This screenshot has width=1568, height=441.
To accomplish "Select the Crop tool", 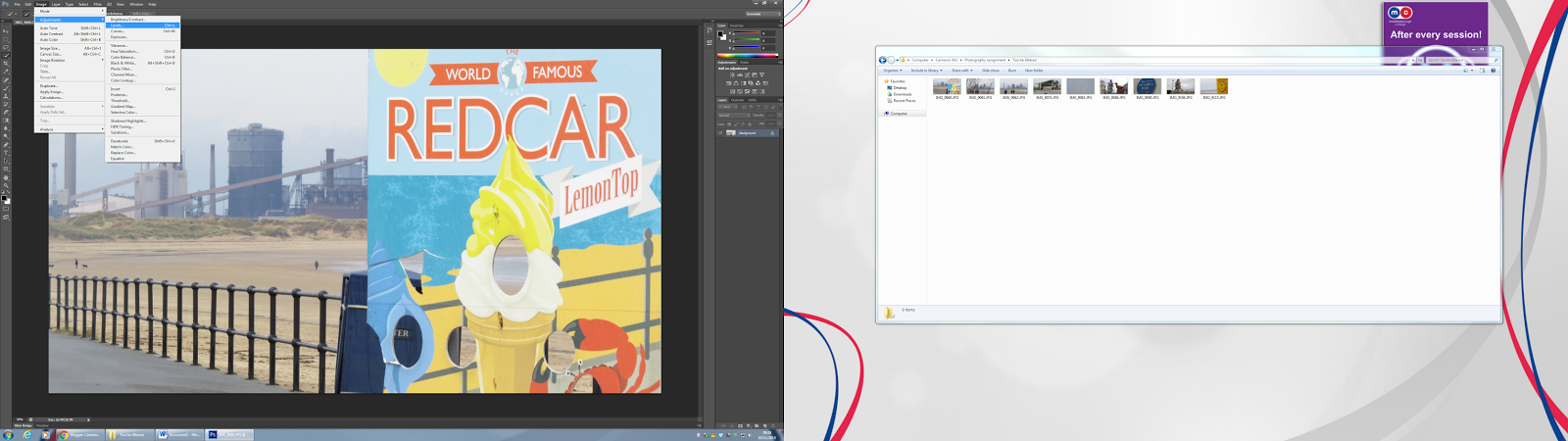I will point(6,63).
